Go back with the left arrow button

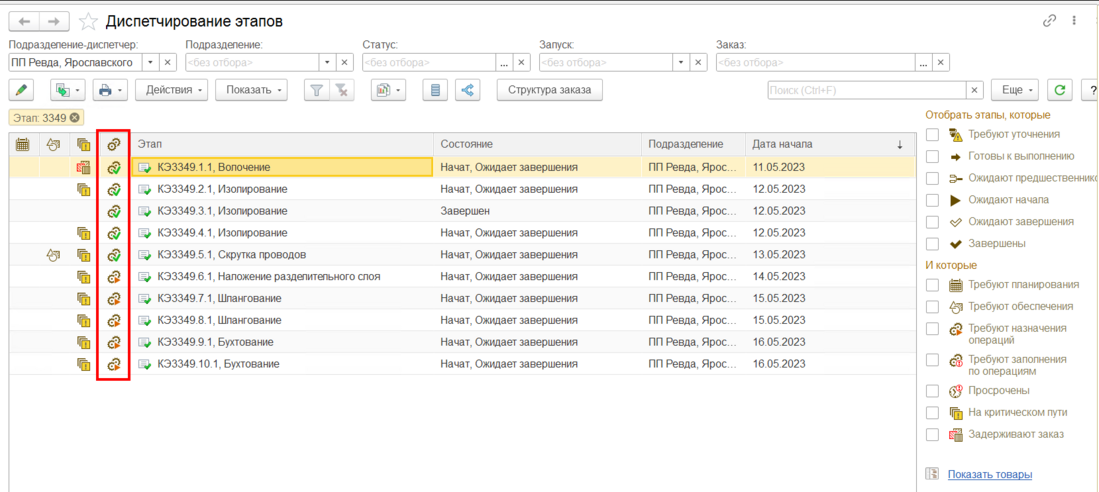click(25, 22)
